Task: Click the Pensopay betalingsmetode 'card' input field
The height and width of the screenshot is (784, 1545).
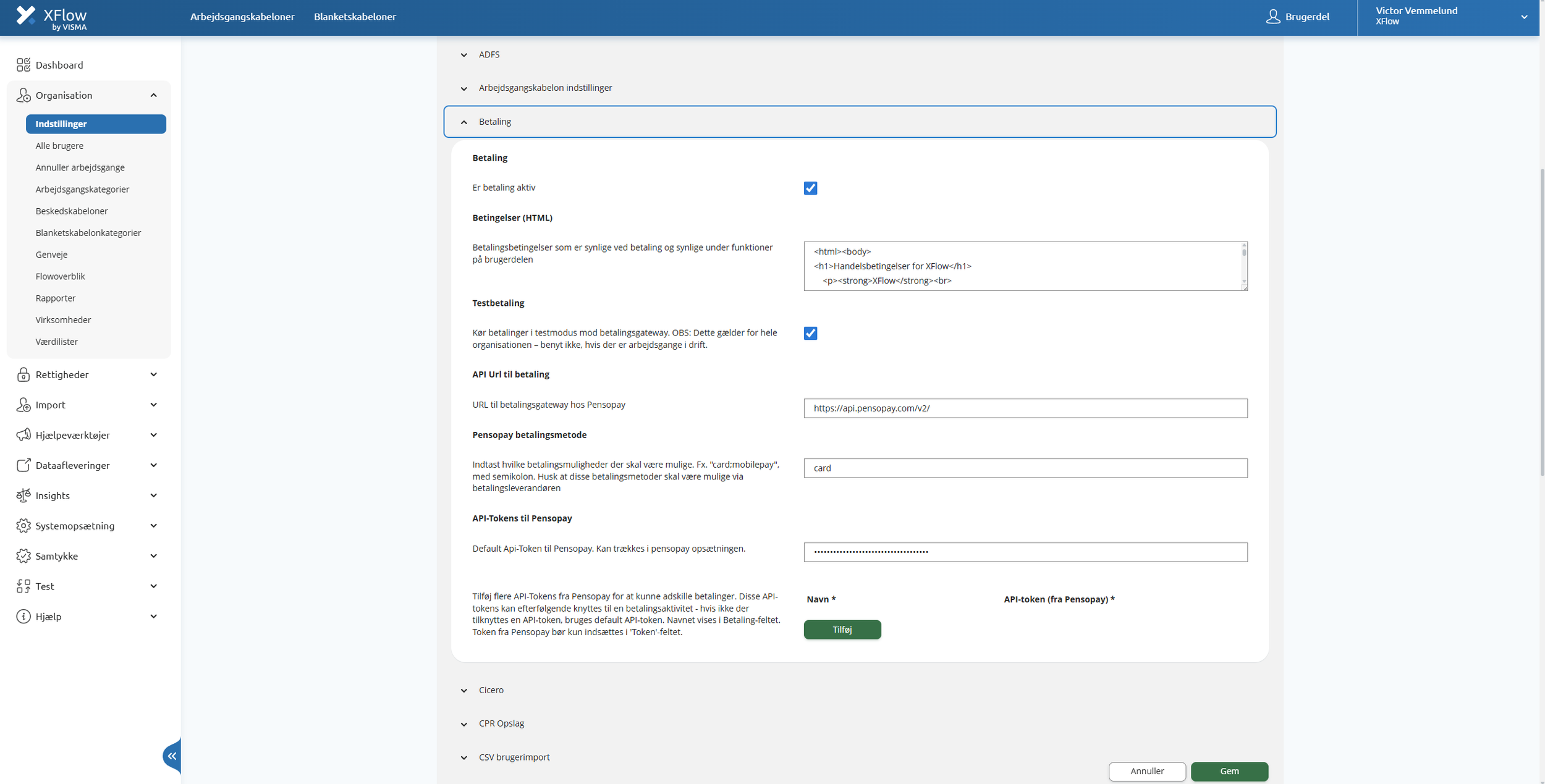Action: point(1025,468)
